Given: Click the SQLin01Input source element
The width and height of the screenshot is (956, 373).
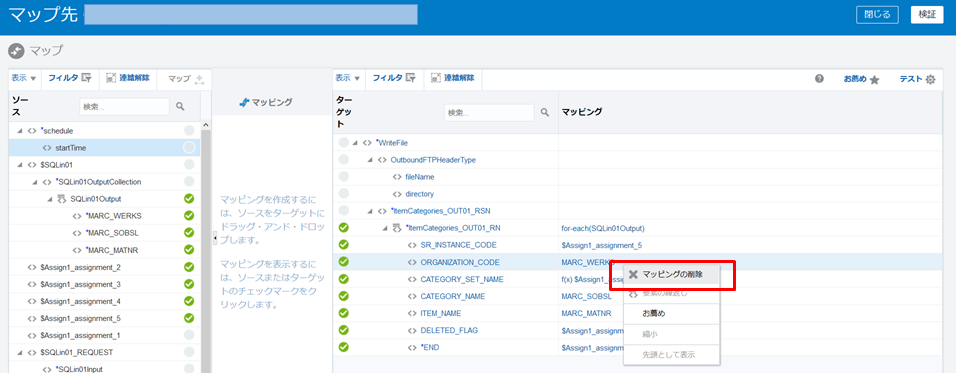Looking at the screenshot, I should point(79,369).
